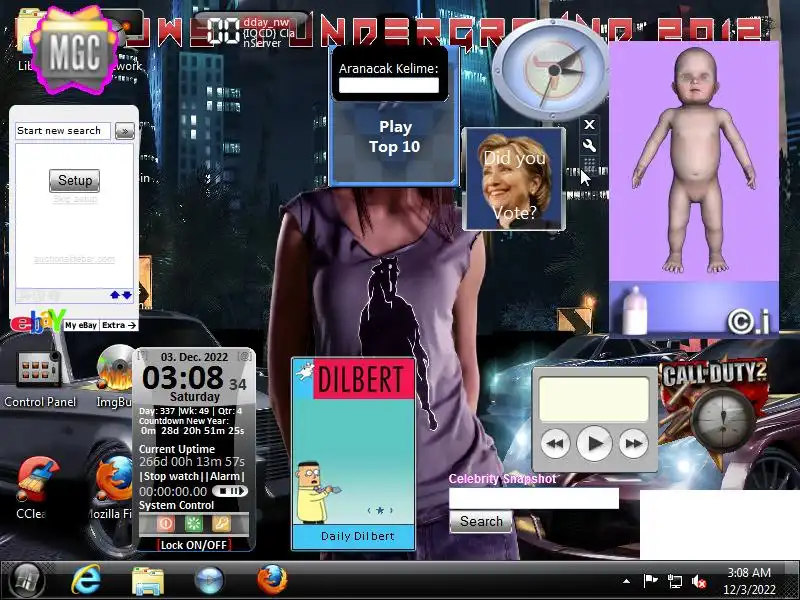Screen dimensions: 800x600
Task: Launch ImgBurn from the desktop
Action: (114, 378)
